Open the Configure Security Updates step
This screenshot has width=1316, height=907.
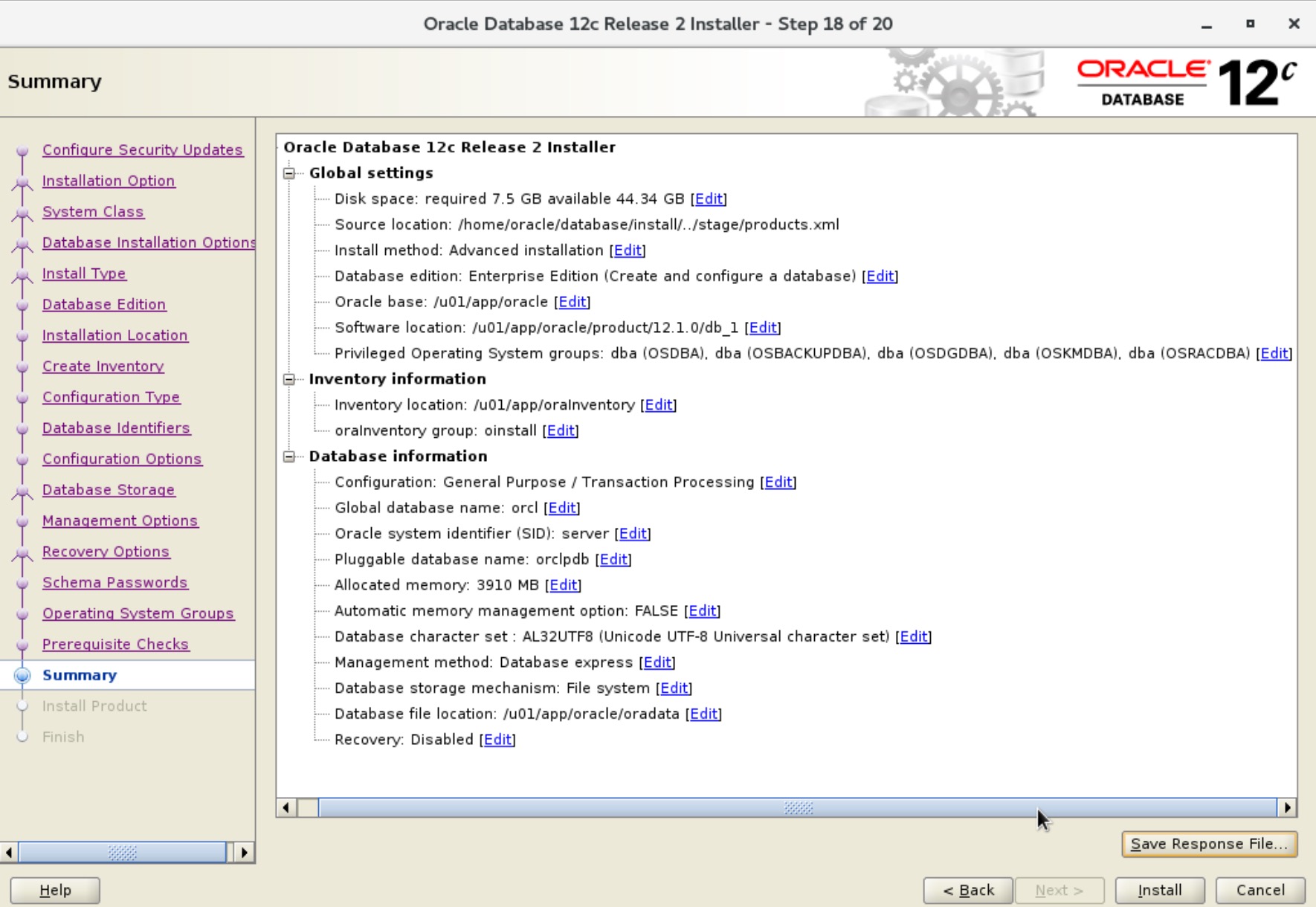pyautogui.click(x=143, y=149)
